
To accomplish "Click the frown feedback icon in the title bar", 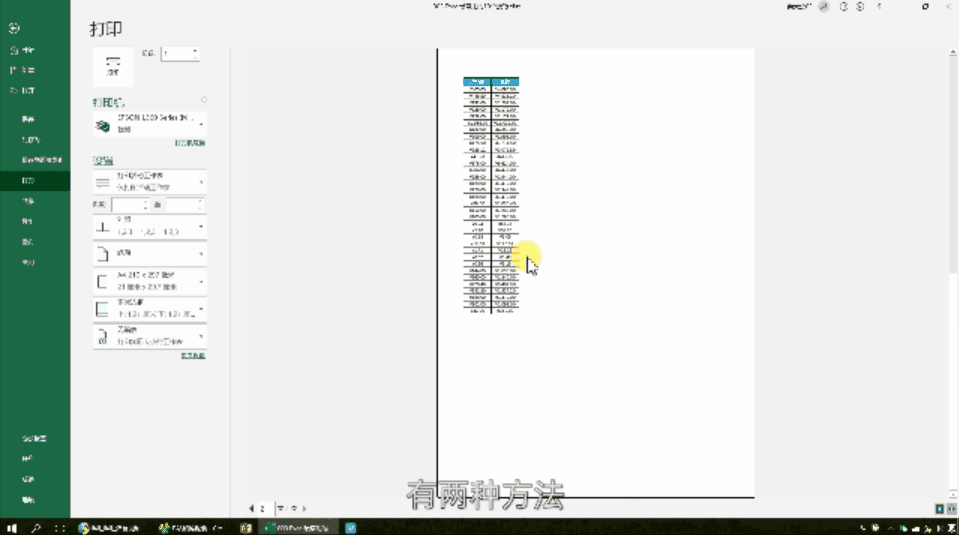I will tap(861, 7).
